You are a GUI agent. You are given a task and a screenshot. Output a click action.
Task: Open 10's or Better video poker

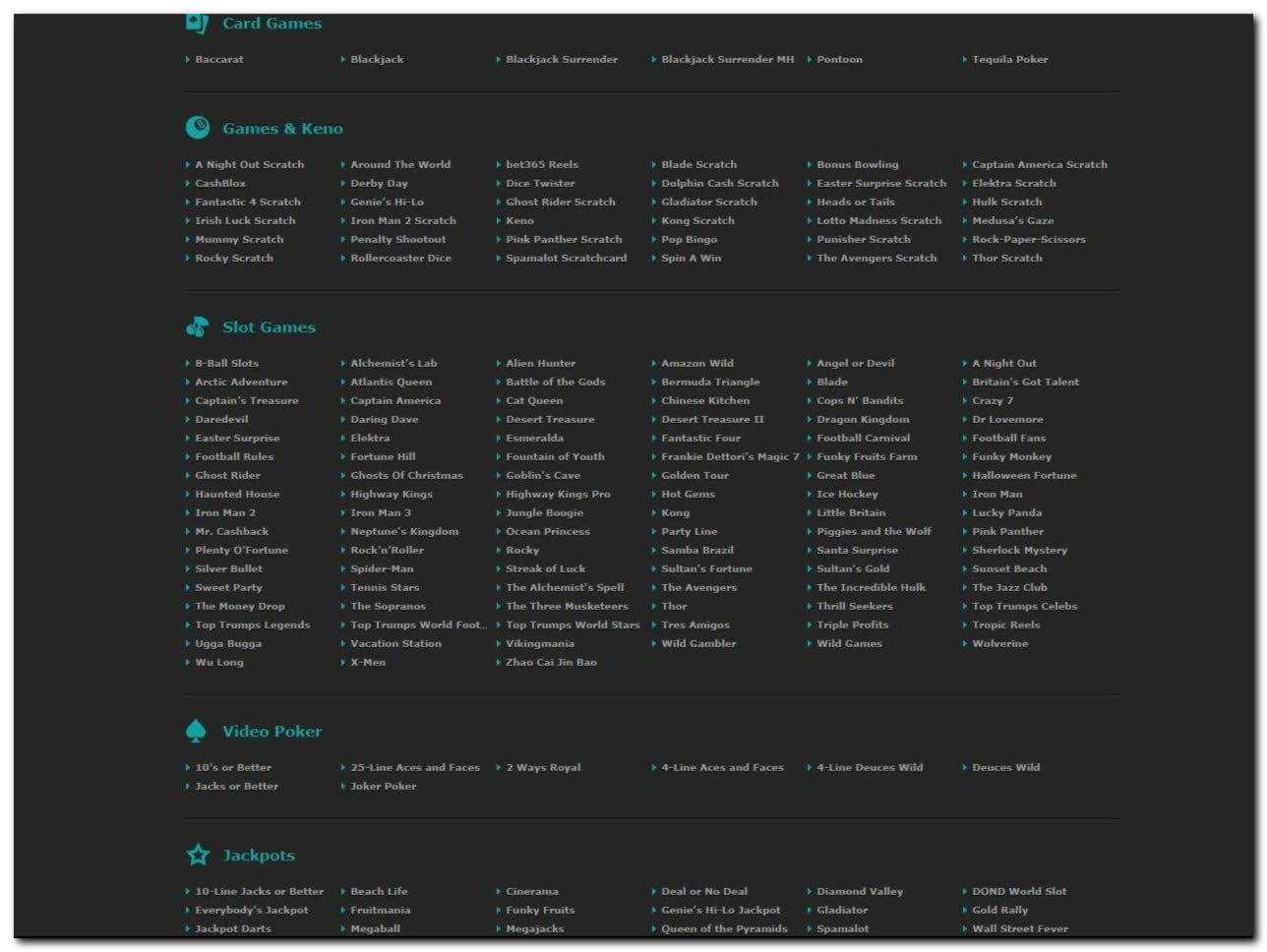234,768
